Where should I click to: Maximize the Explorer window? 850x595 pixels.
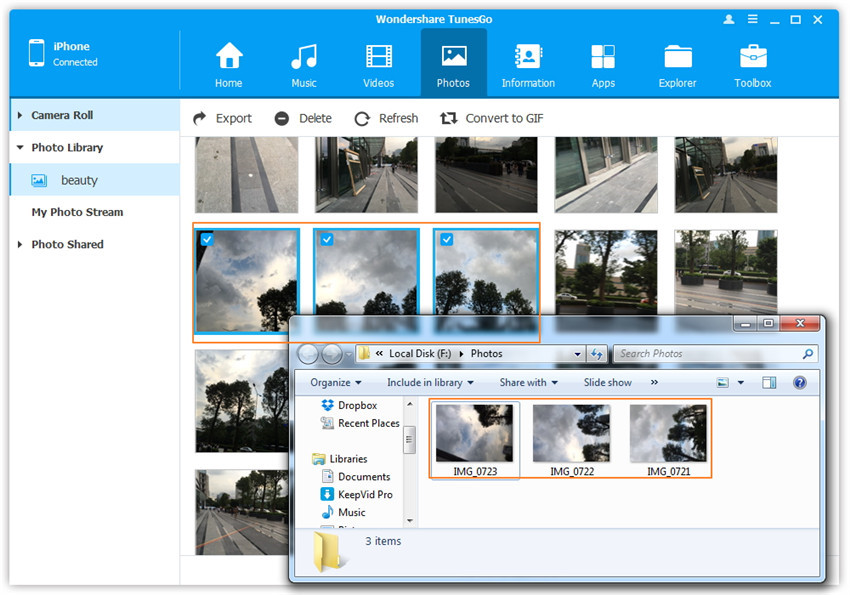[x=769, y=324]
